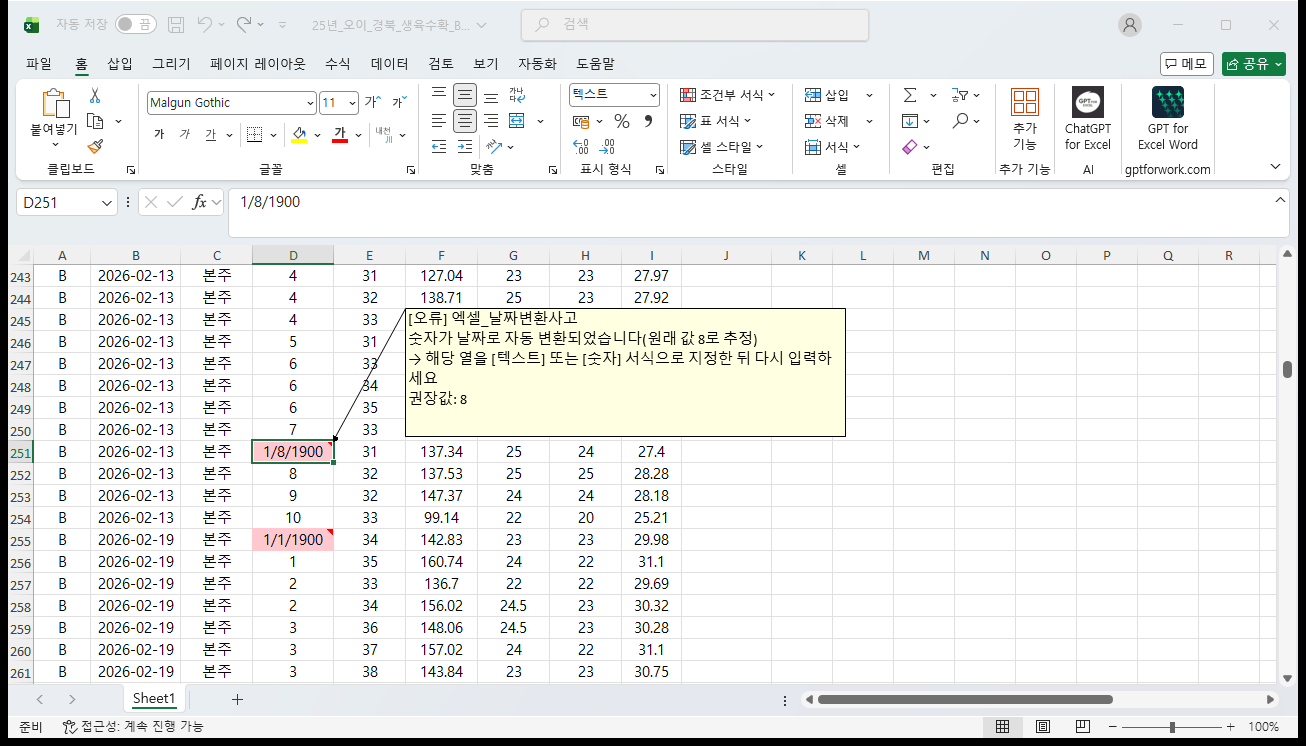Expand the formula bar with its chevron
Viewport: 1306px width, 746px height.
click(x=1281, y=199)
